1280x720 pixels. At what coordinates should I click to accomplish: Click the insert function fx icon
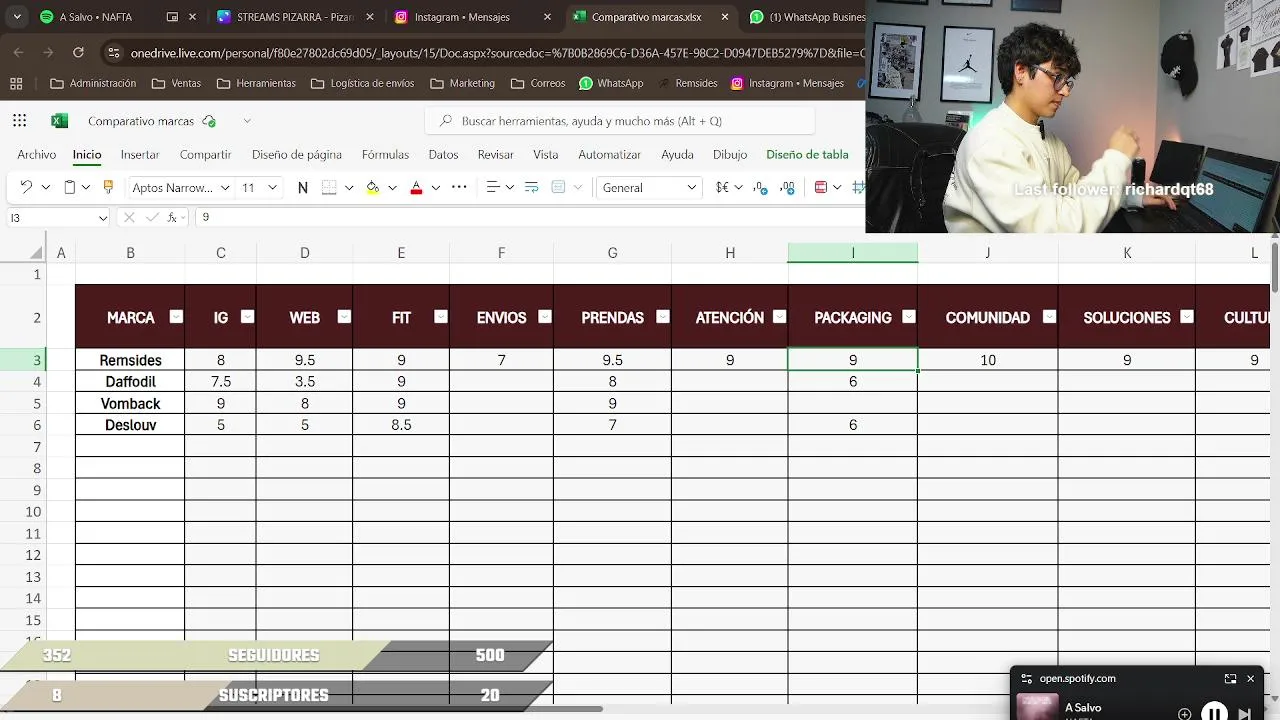[172, 217]
